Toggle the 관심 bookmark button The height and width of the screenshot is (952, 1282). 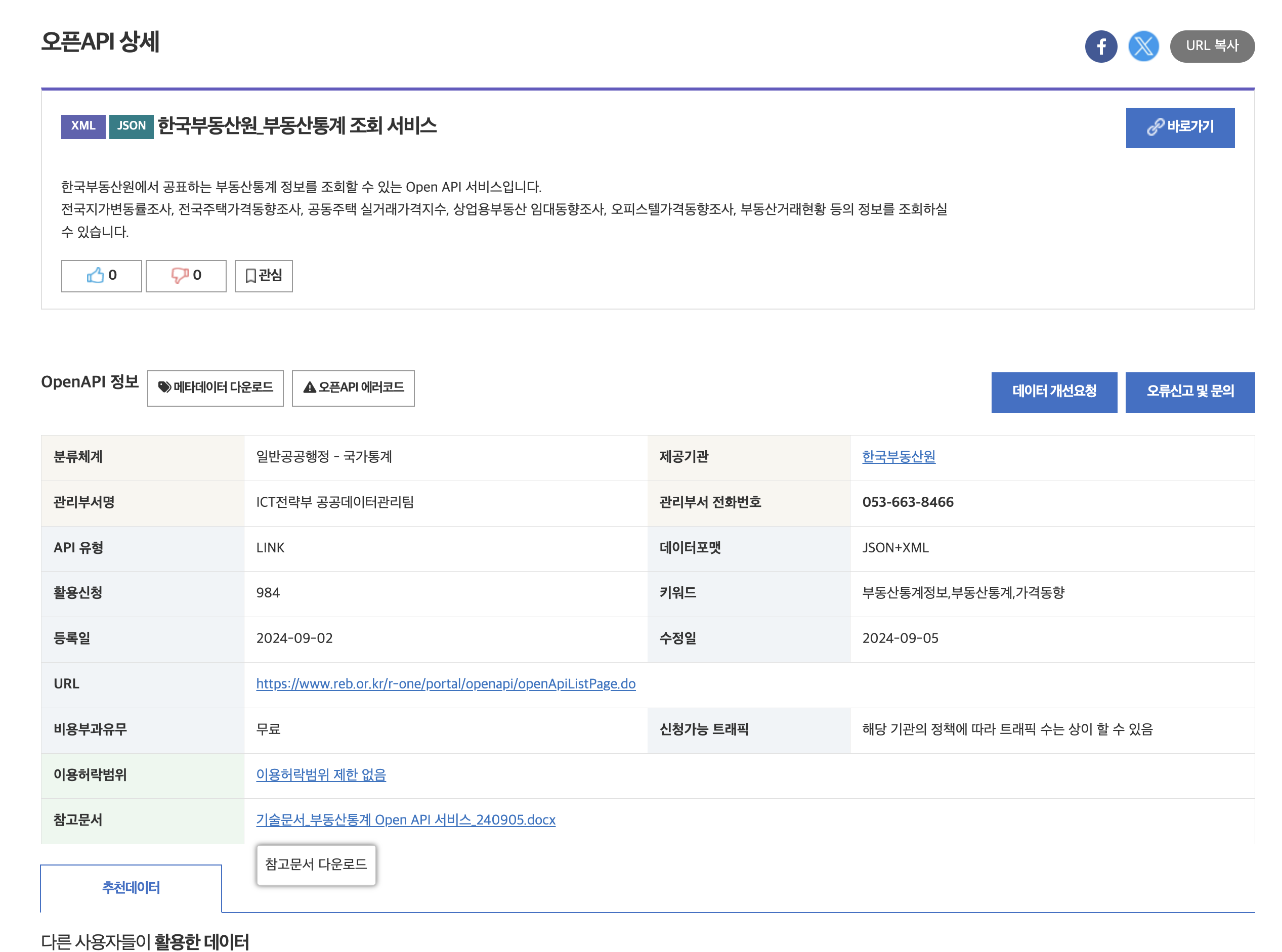[264, 276]
